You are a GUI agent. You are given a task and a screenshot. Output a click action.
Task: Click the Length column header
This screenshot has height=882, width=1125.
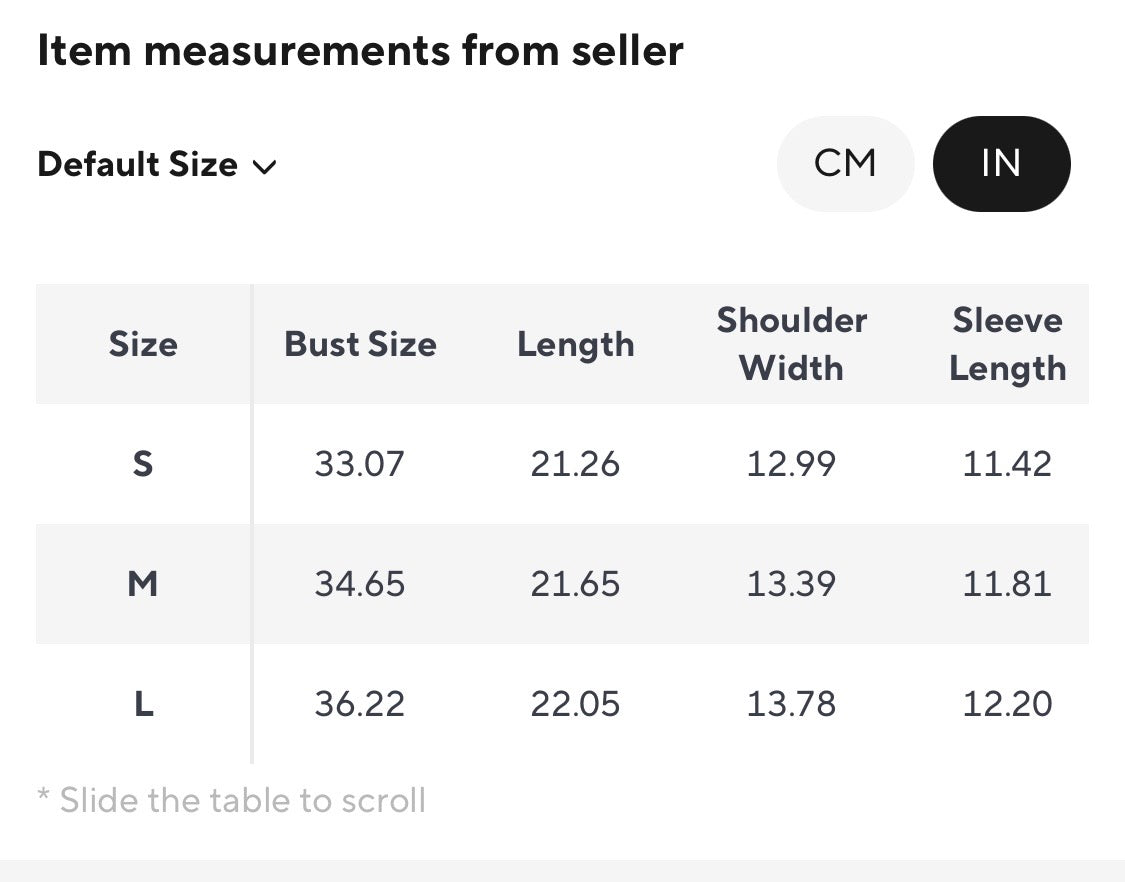pos(575,344)
